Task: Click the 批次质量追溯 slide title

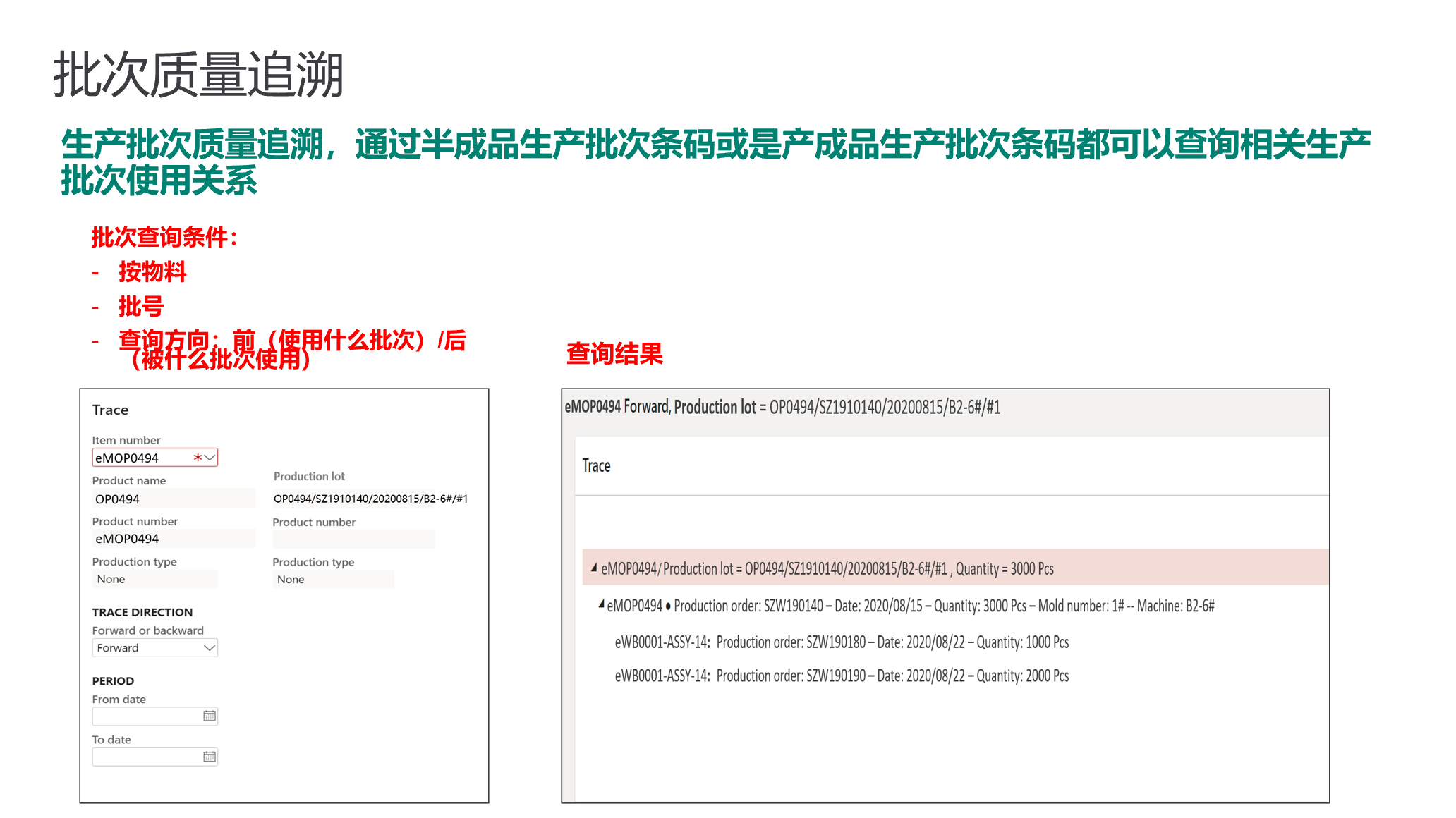Action: click(198, 75)
